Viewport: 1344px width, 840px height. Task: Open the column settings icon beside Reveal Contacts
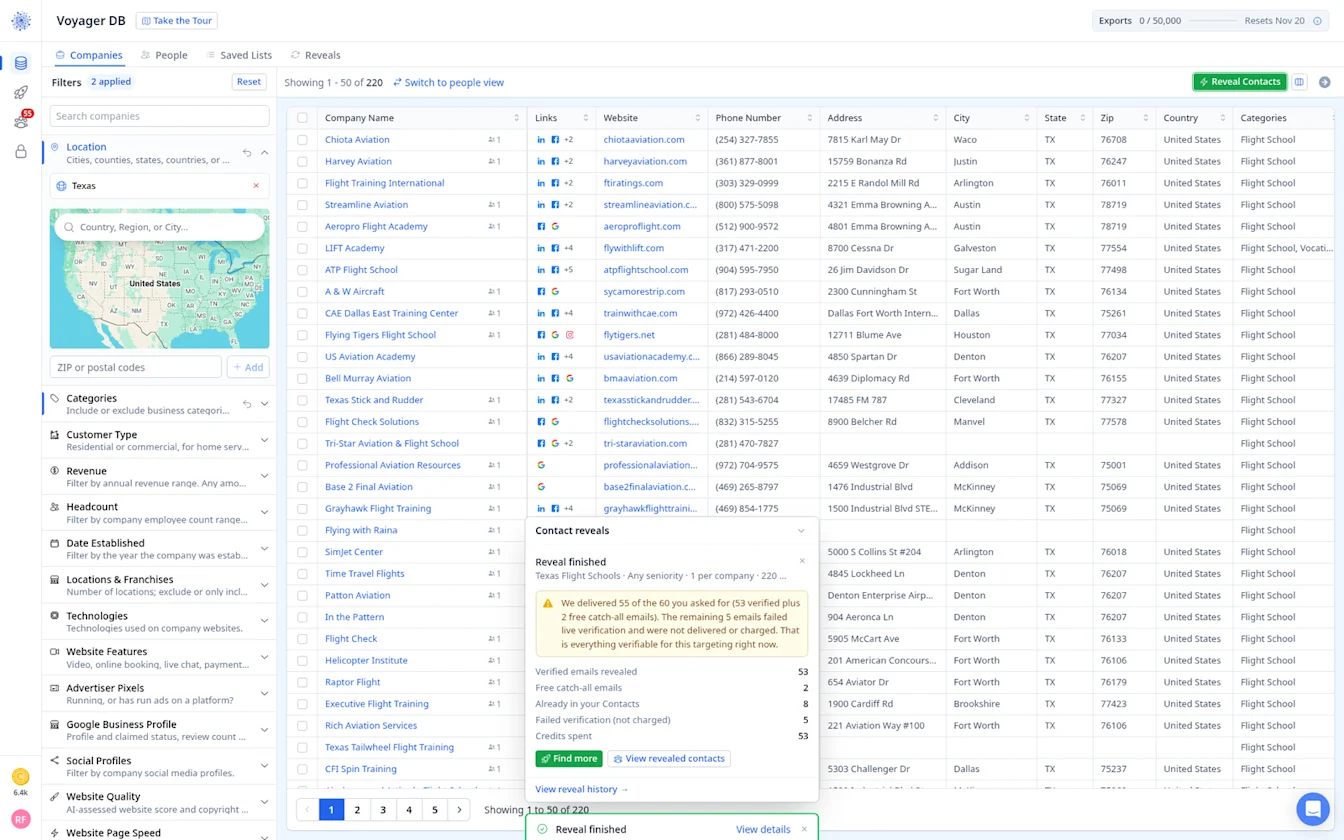pos(1299,82)
